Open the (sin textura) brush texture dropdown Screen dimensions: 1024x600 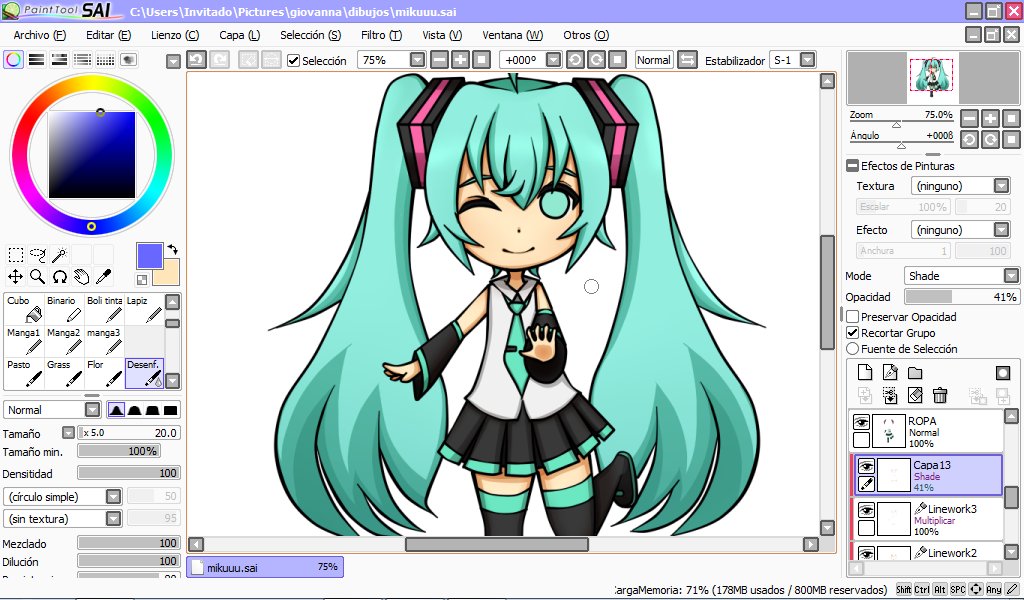114,519
